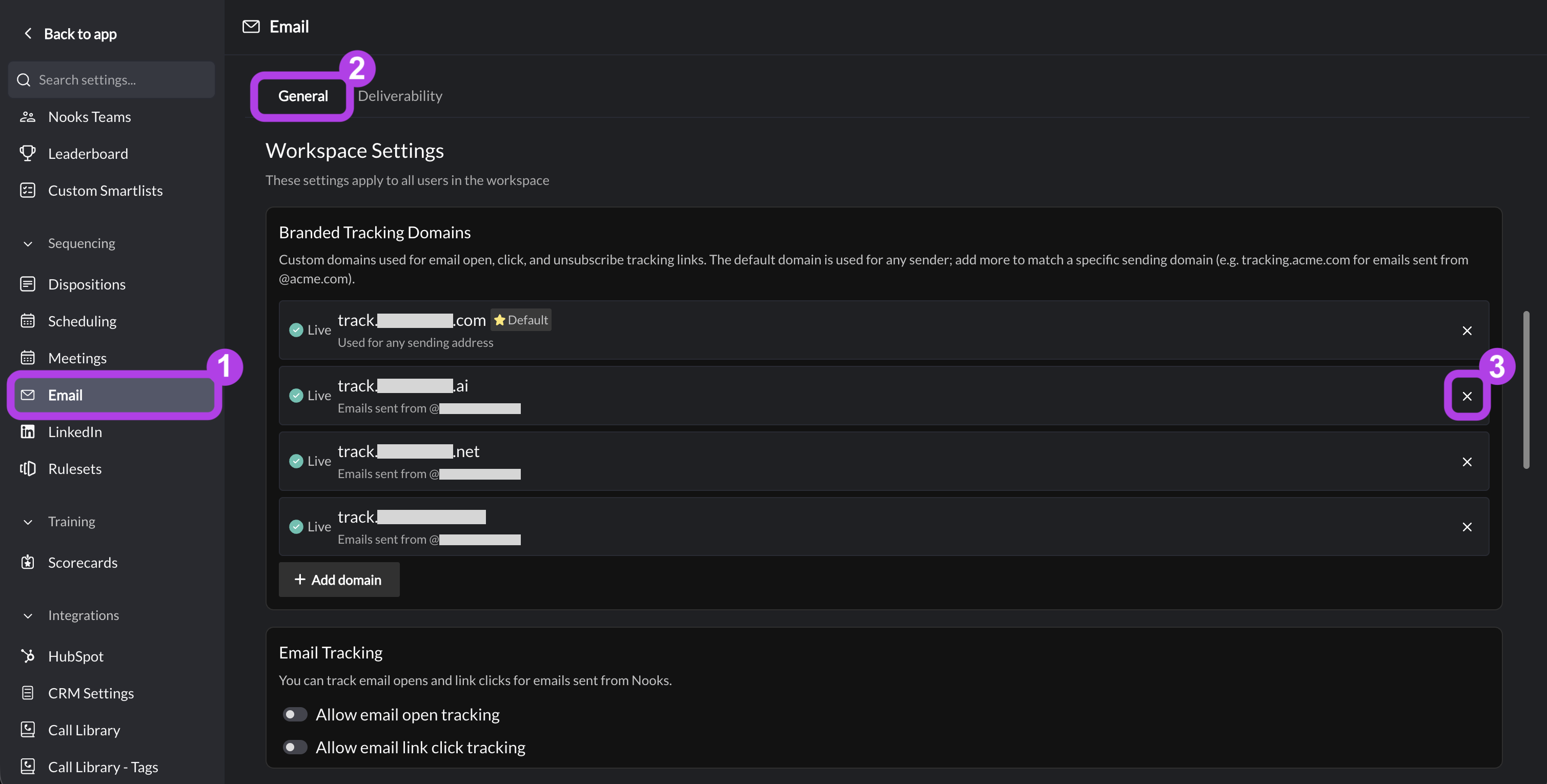This screenshot has height=784, width=1547.
Task: Collapse the Integrations section chevron
Action: [28, 616]
